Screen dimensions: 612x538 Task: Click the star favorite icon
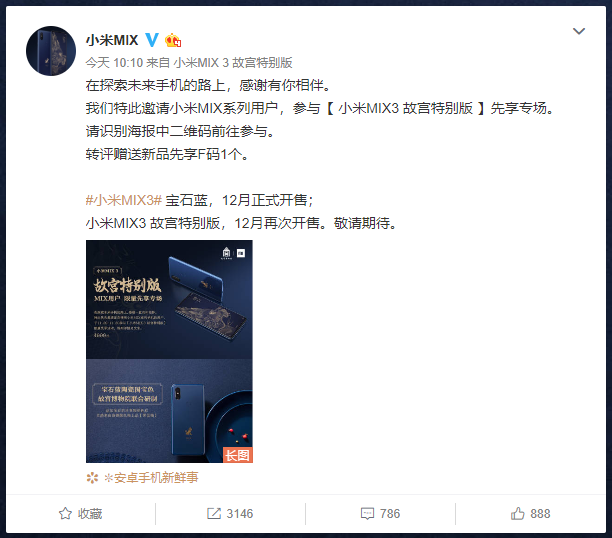tap(65, 513)
